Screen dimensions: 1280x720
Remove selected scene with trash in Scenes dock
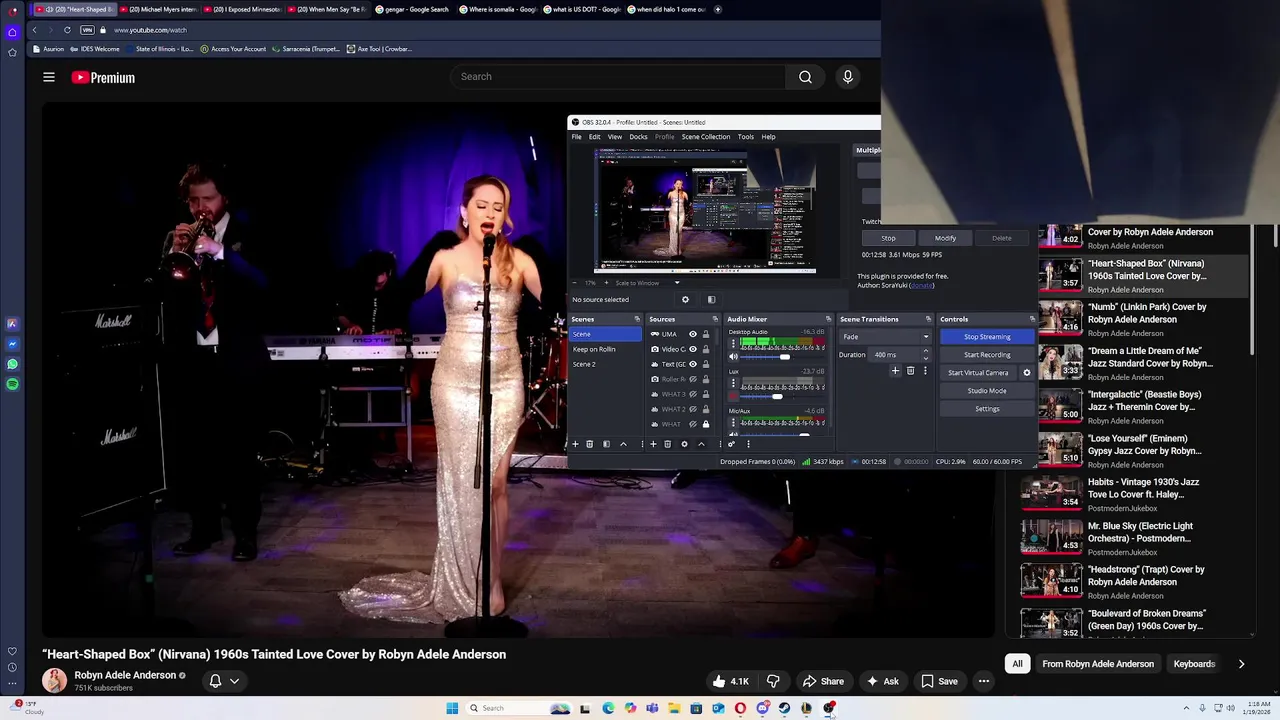point(589,444)
